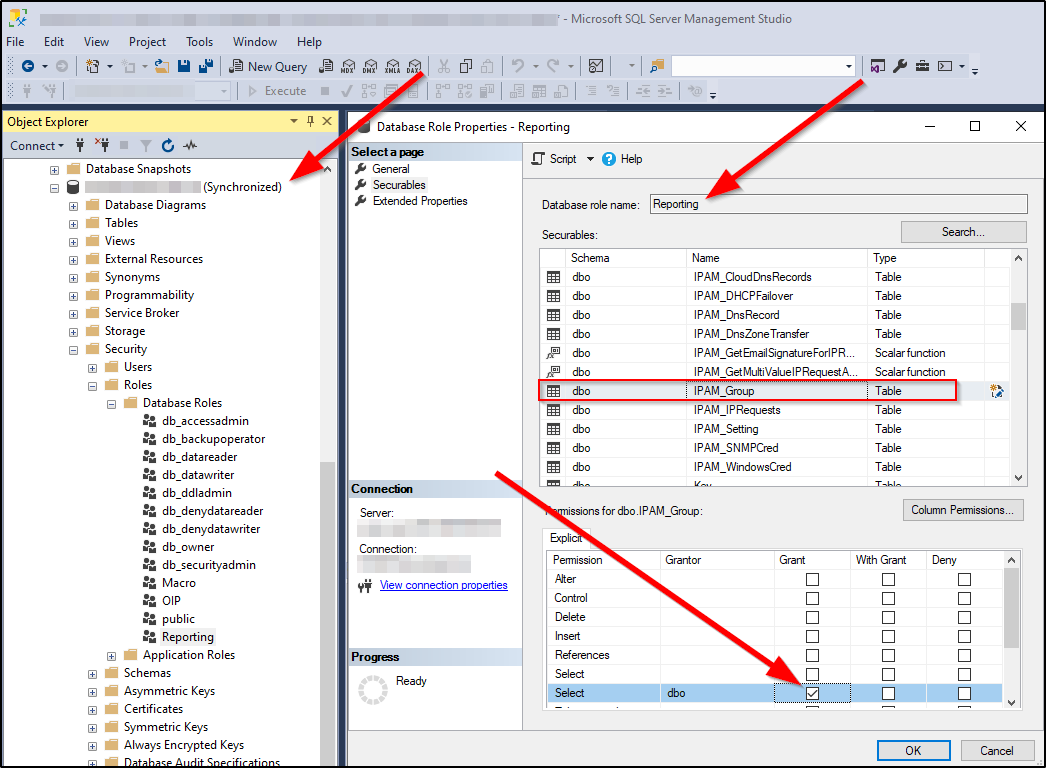Open the Tools menu
Screen dimensions: 1046x768
coord(199,42)
